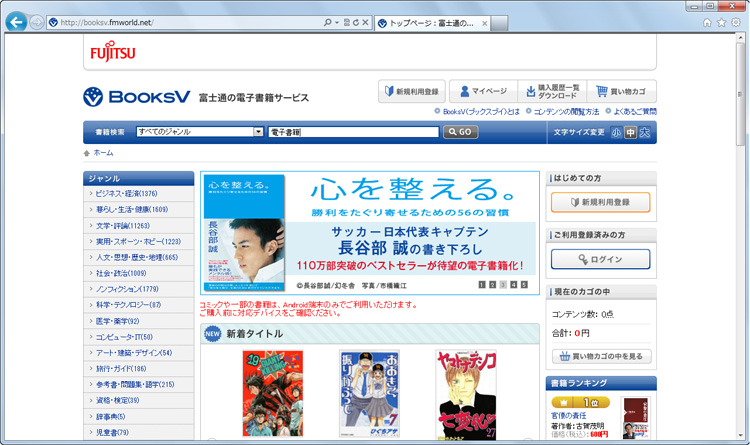Open genre ビジネス・経済(1376)
750x445 pixels.
click(x=126, y=194)
